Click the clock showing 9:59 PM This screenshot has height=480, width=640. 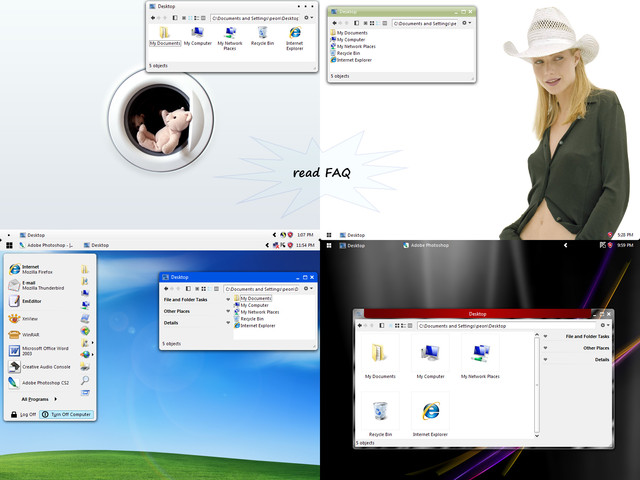(625, 245)
